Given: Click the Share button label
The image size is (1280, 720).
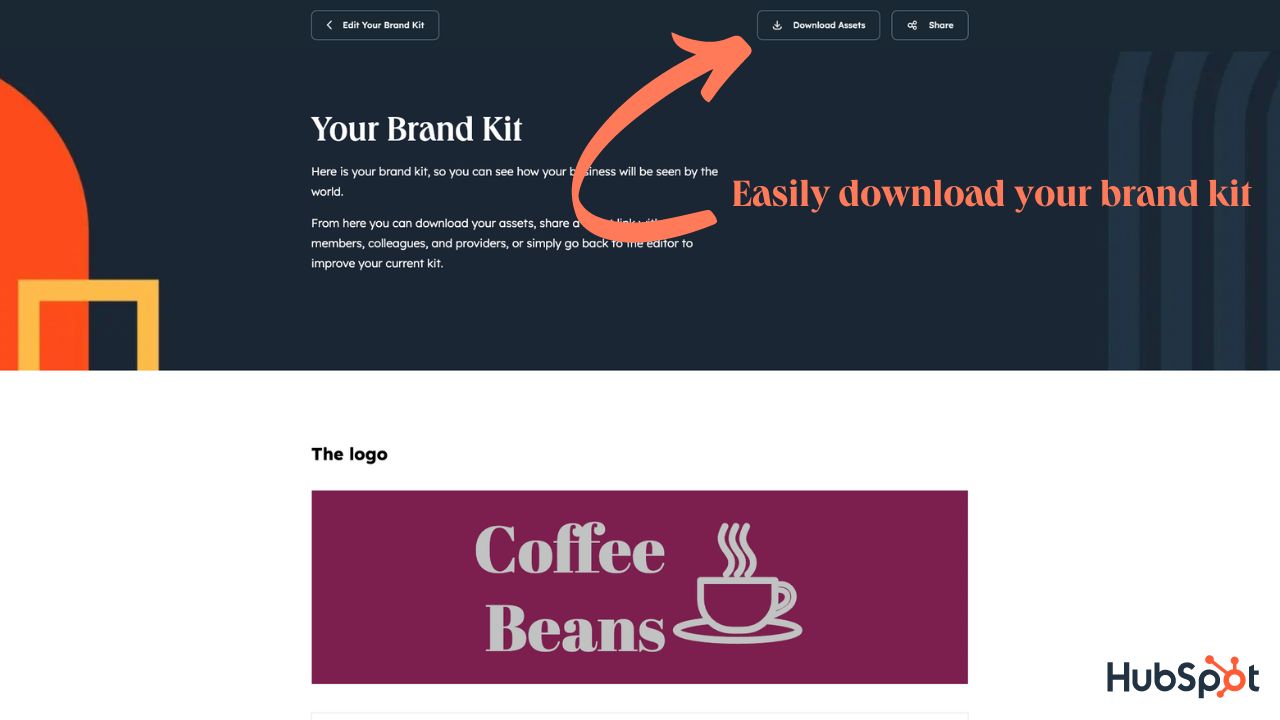Looking at the screenshot, I should pyautogui.click(x=941, y=25).
